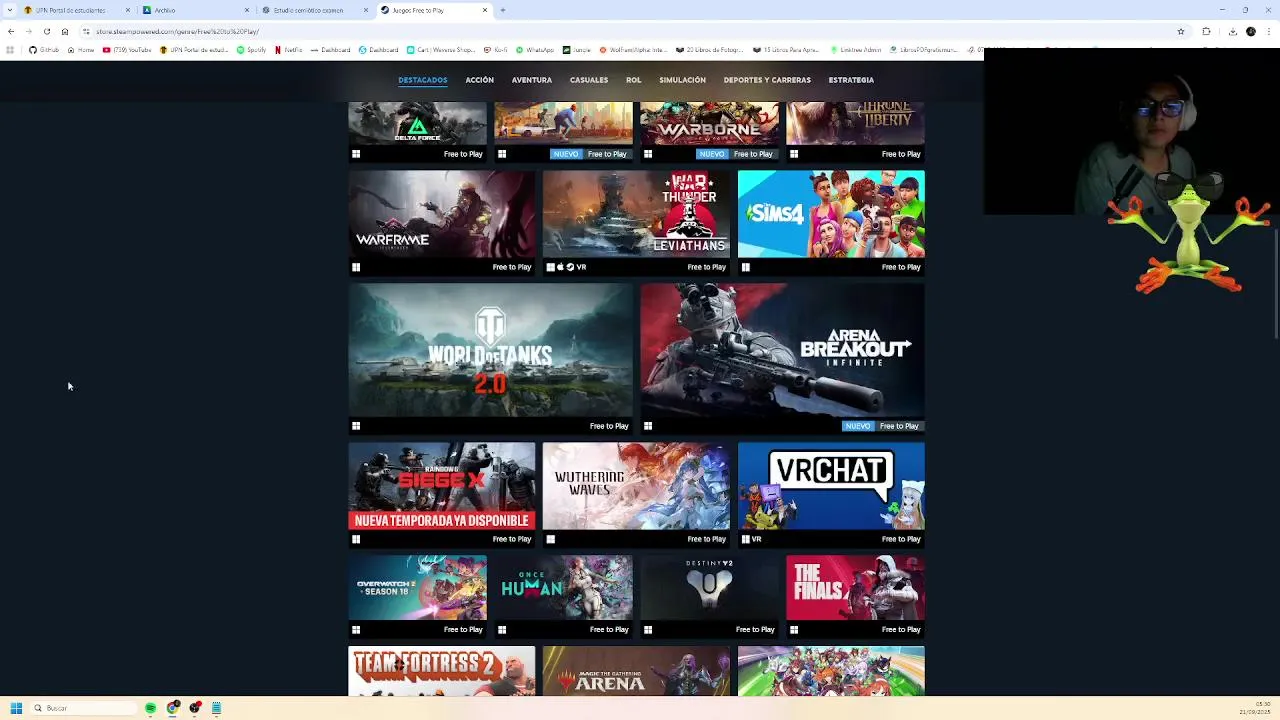Open the VRChat game card
The image size is (1280, 720).
(831, 494)
